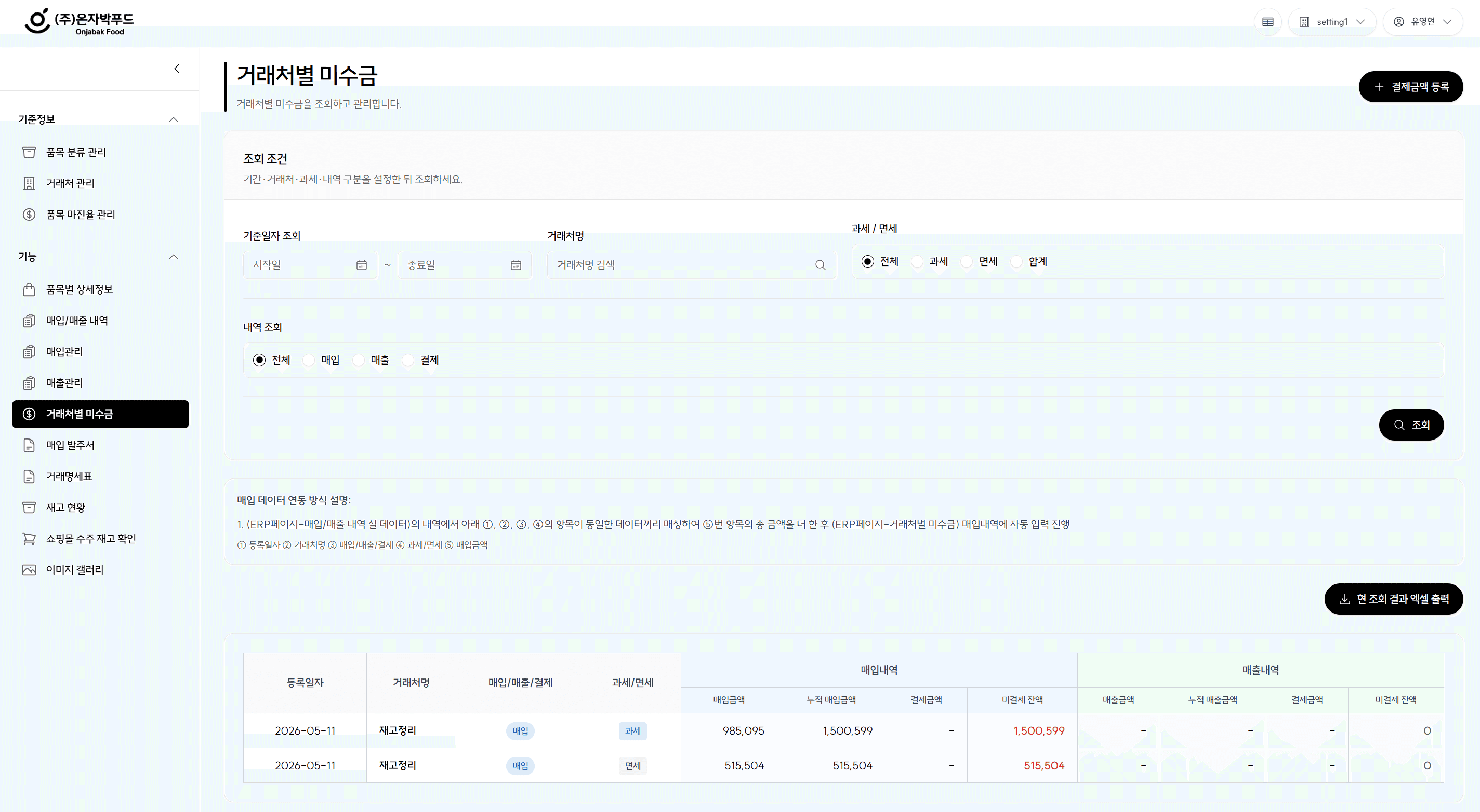Click the 매입 발주서 document icon

pyautogui.click(x=29, y=445)
